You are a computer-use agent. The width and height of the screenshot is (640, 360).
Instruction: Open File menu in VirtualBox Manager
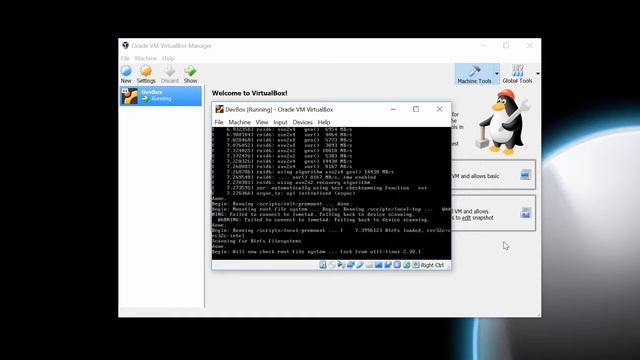pyautogui.click(x=125, y=58)
